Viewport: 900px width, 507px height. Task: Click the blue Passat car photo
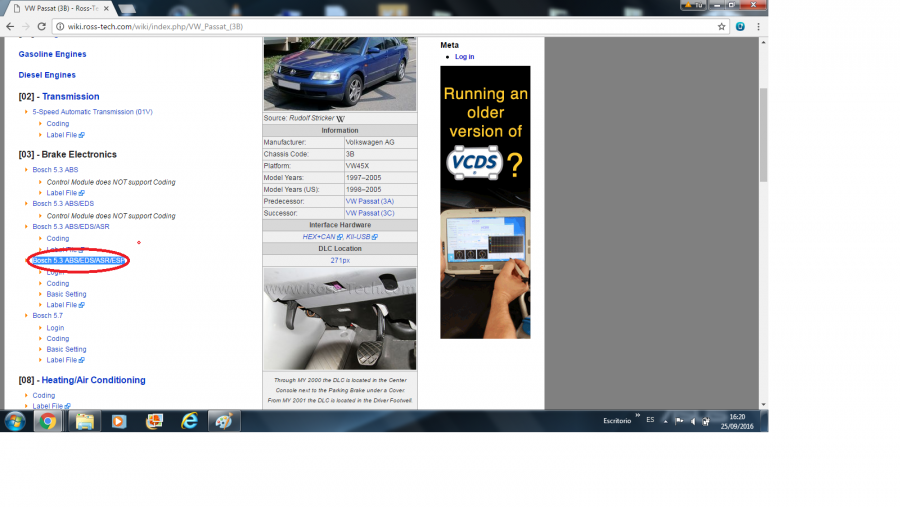coord(339,74)
